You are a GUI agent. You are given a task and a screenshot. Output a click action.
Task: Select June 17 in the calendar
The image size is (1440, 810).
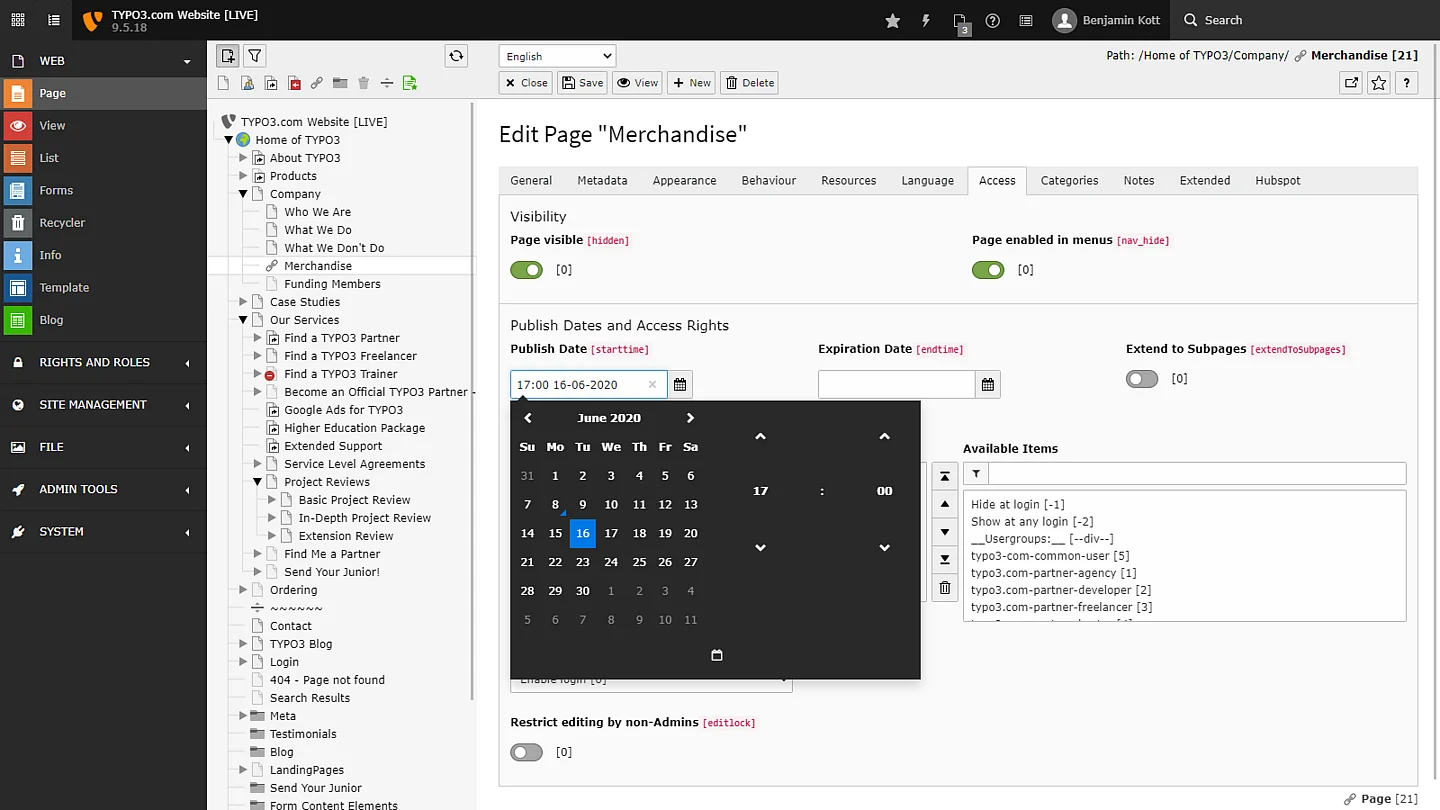pos(611,533)
